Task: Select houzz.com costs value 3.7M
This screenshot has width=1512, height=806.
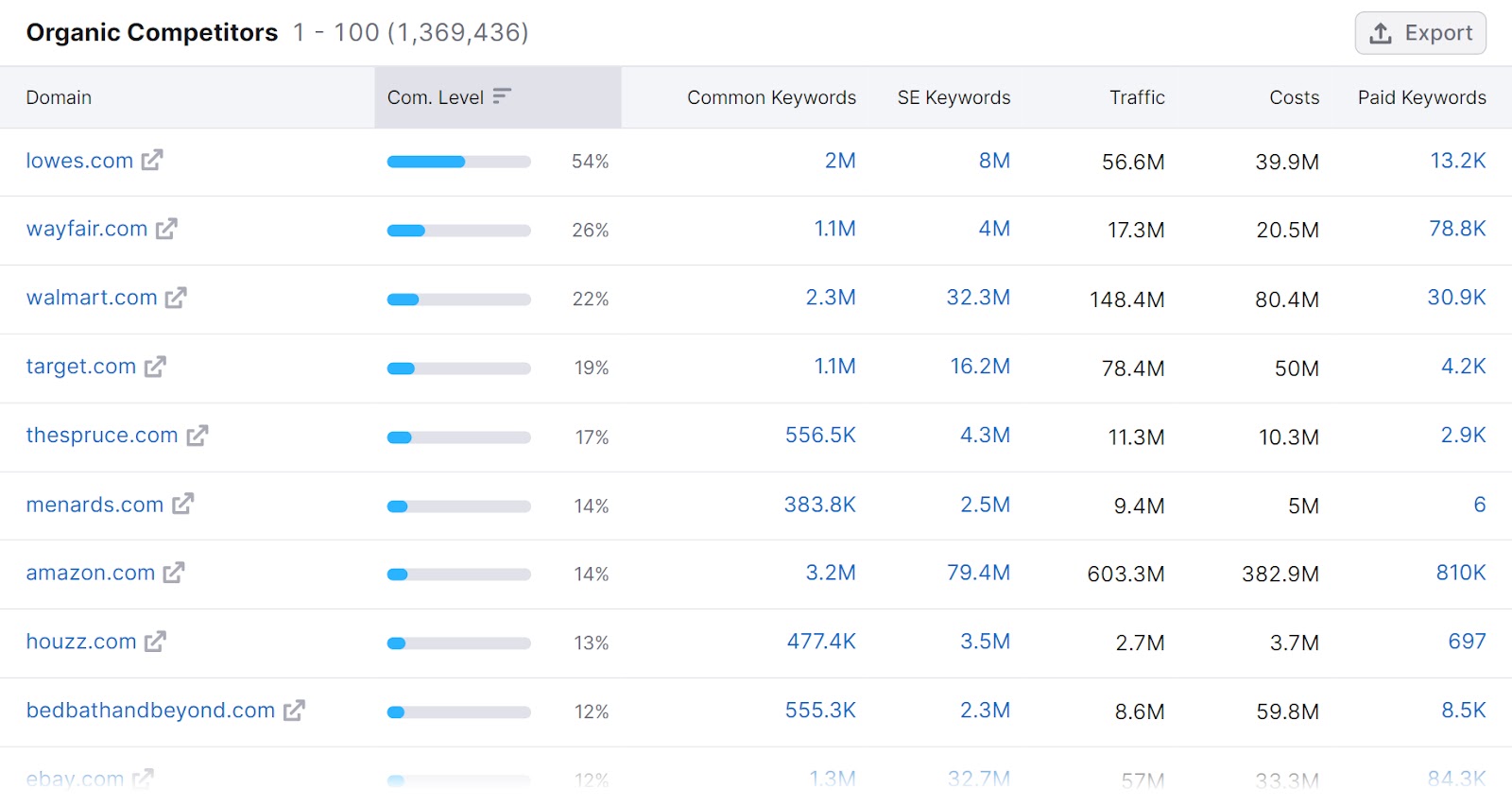Action: 1294,643
